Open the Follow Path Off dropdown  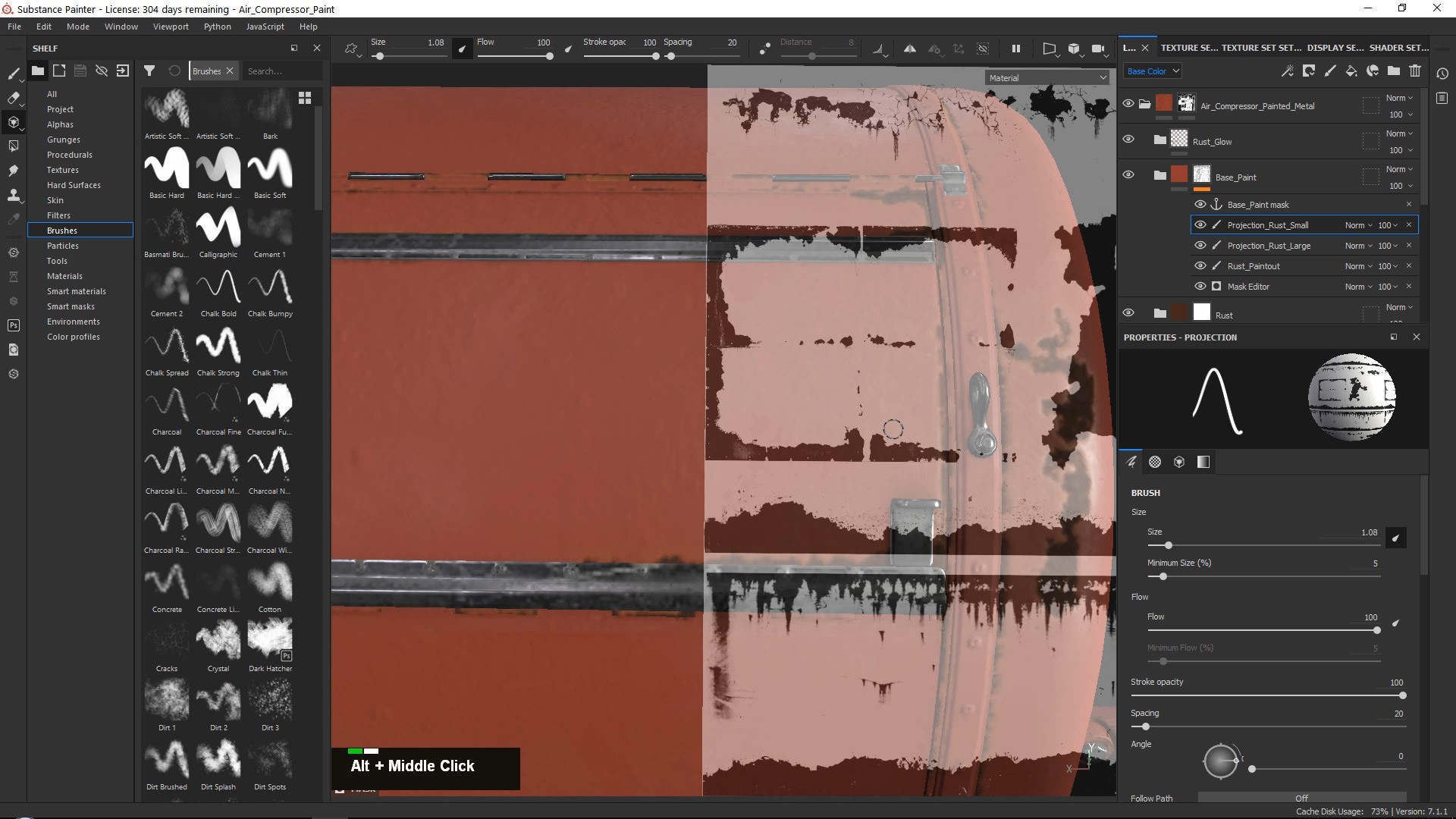(1302, 798)
